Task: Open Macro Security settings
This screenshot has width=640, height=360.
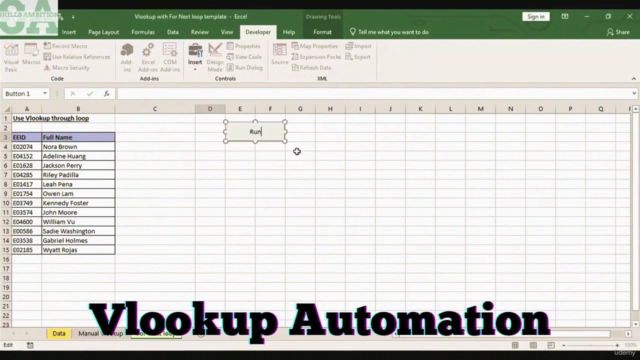Action: point(67,68)
